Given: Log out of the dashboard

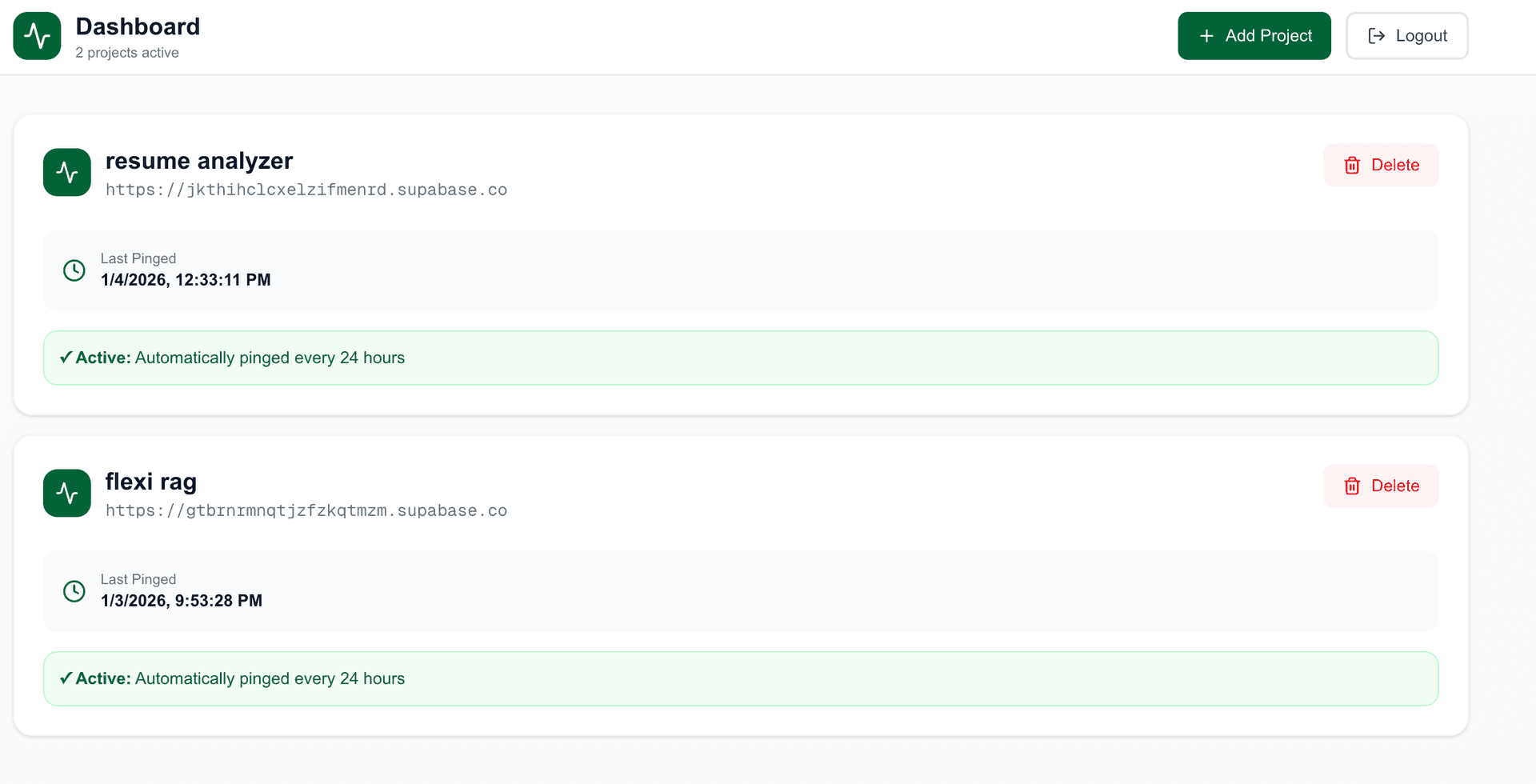Looking at the screenshot, I should tap(1406, 36).
